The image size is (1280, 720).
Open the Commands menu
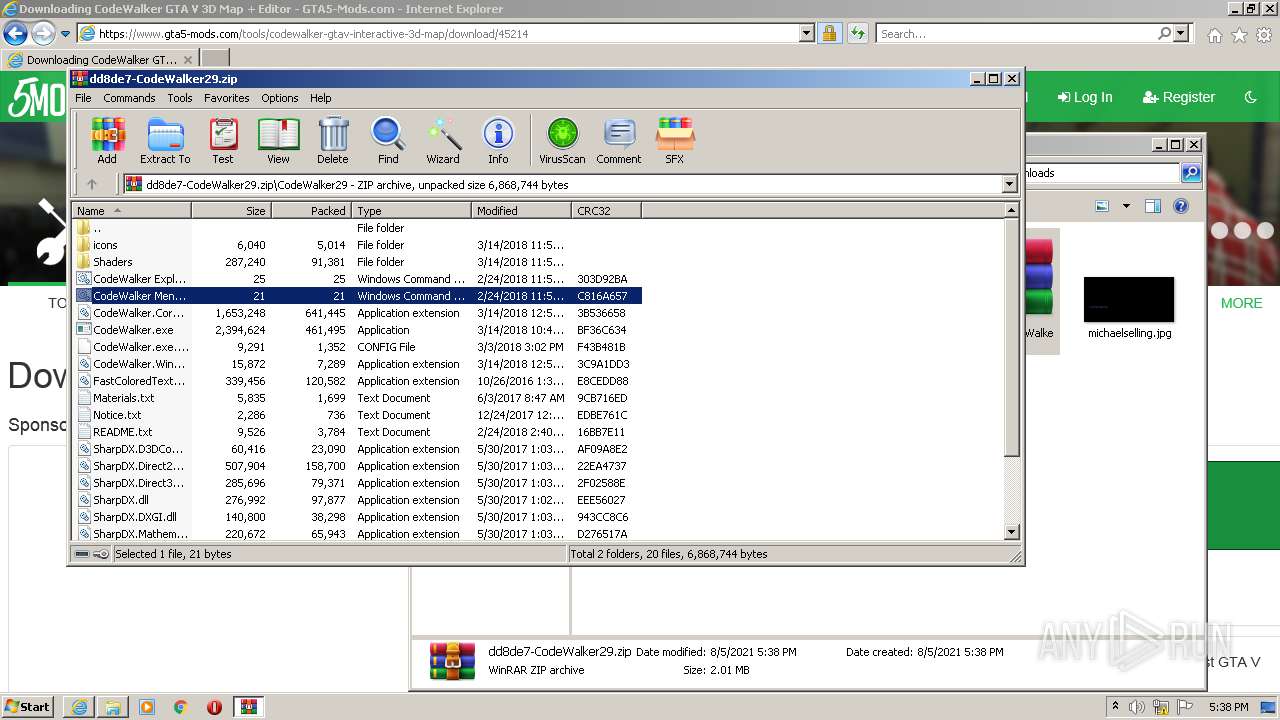click(129, 98)
